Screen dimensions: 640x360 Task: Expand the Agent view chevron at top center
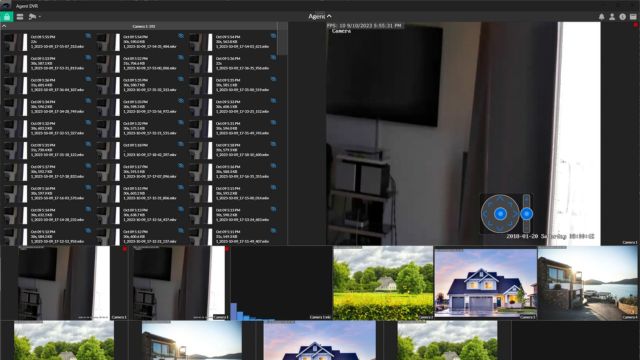329,16
